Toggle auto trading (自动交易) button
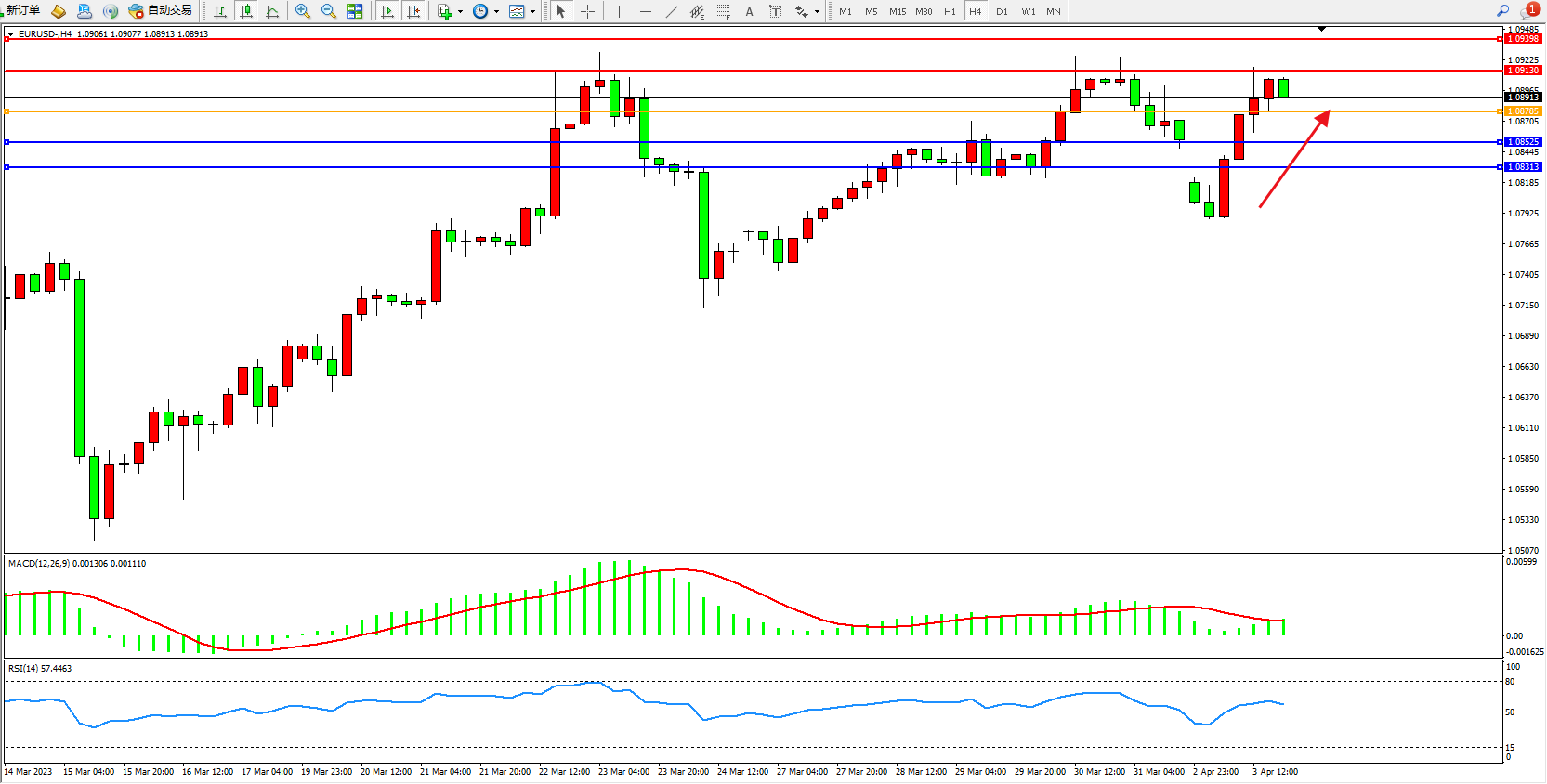The height and width of the screenshot is (784, 1547). coord(161,11)
